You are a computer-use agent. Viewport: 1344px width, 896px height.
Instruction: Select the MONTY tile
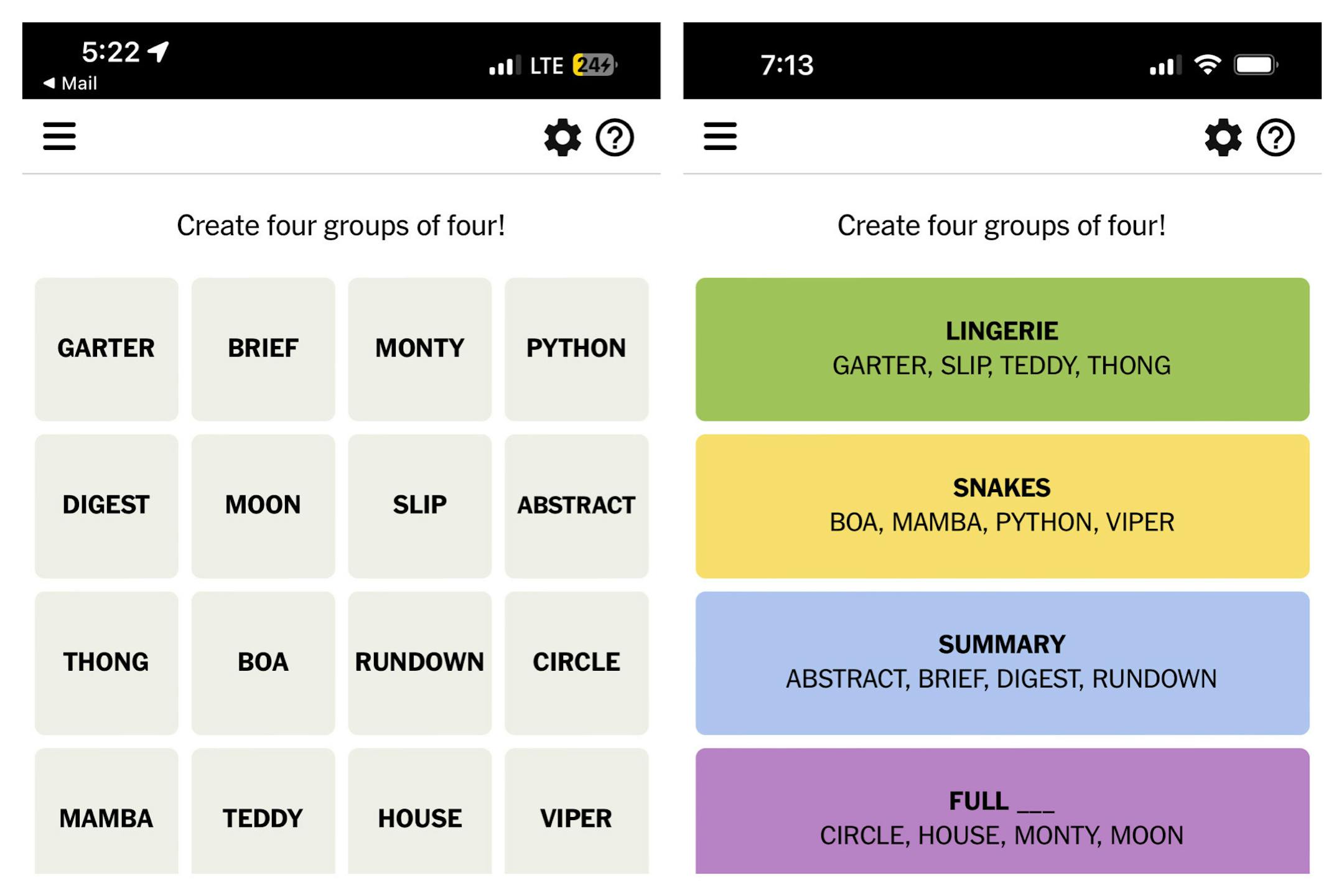coord(419,349)
